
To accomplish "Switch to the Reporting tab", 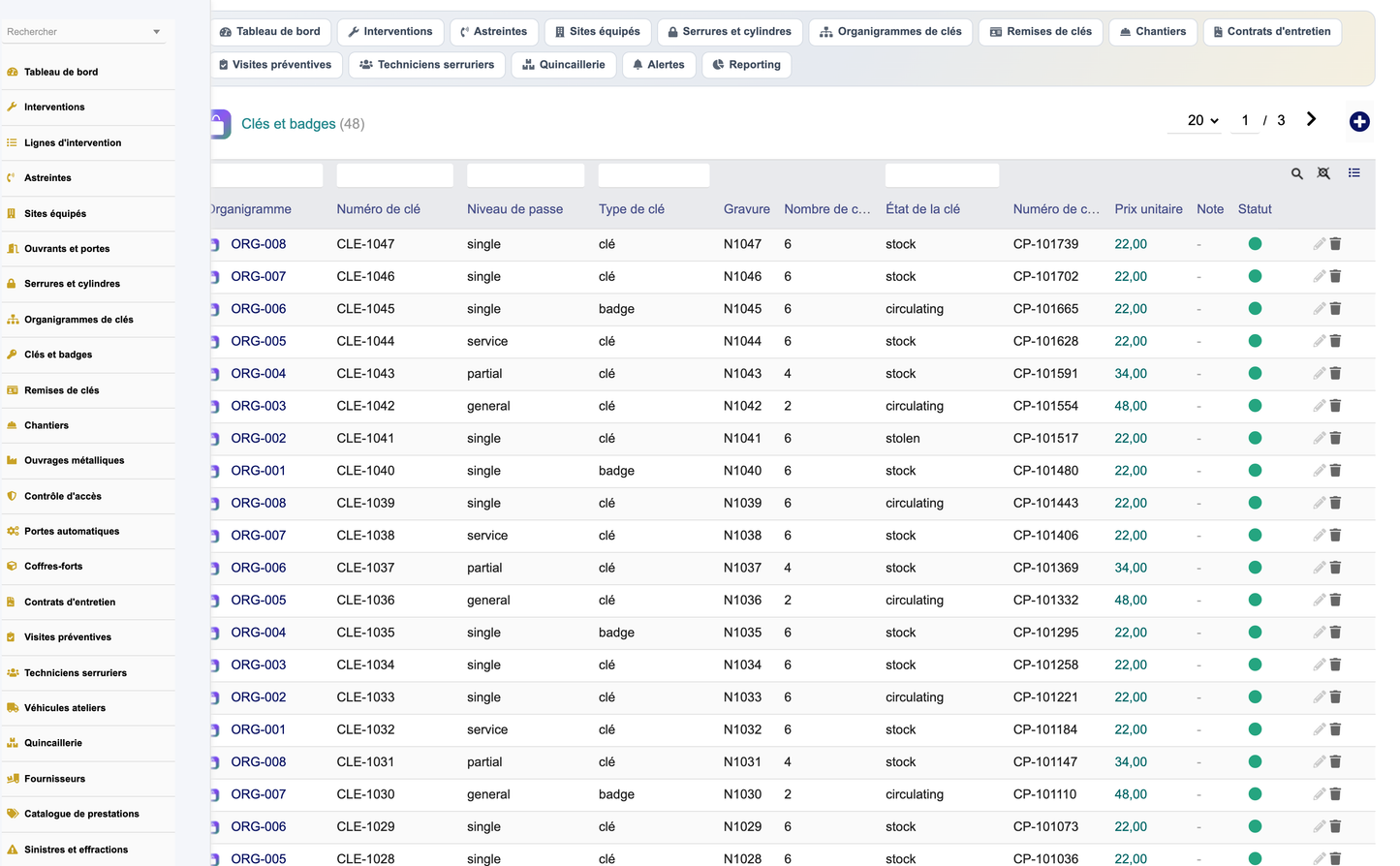I will click(x=746, y=65).
